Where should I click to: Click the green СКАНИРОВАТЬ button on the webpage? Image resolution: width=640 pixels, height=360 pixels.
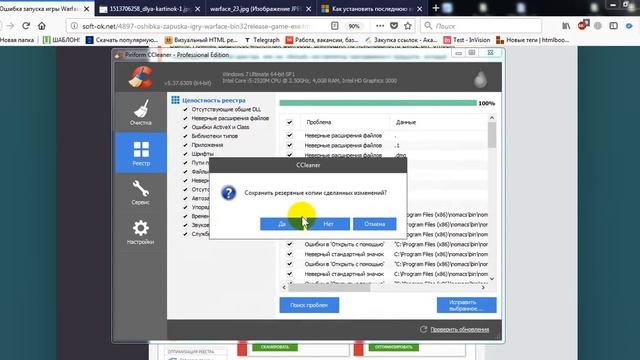click(x=275, y=347)
